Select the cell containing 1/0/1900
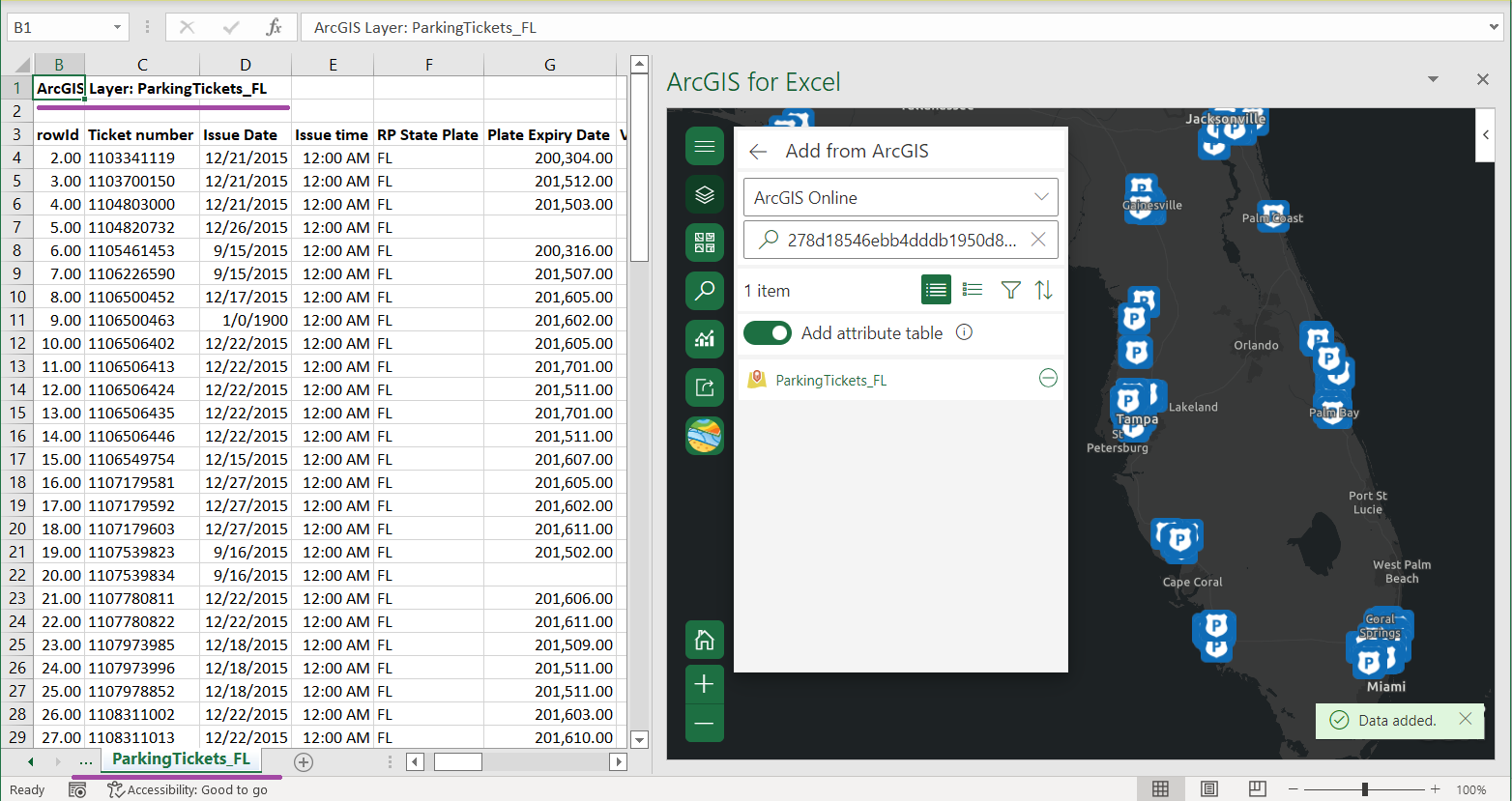Image resolution: width=1512 pixels, height=801 pixels. point(246,320)
